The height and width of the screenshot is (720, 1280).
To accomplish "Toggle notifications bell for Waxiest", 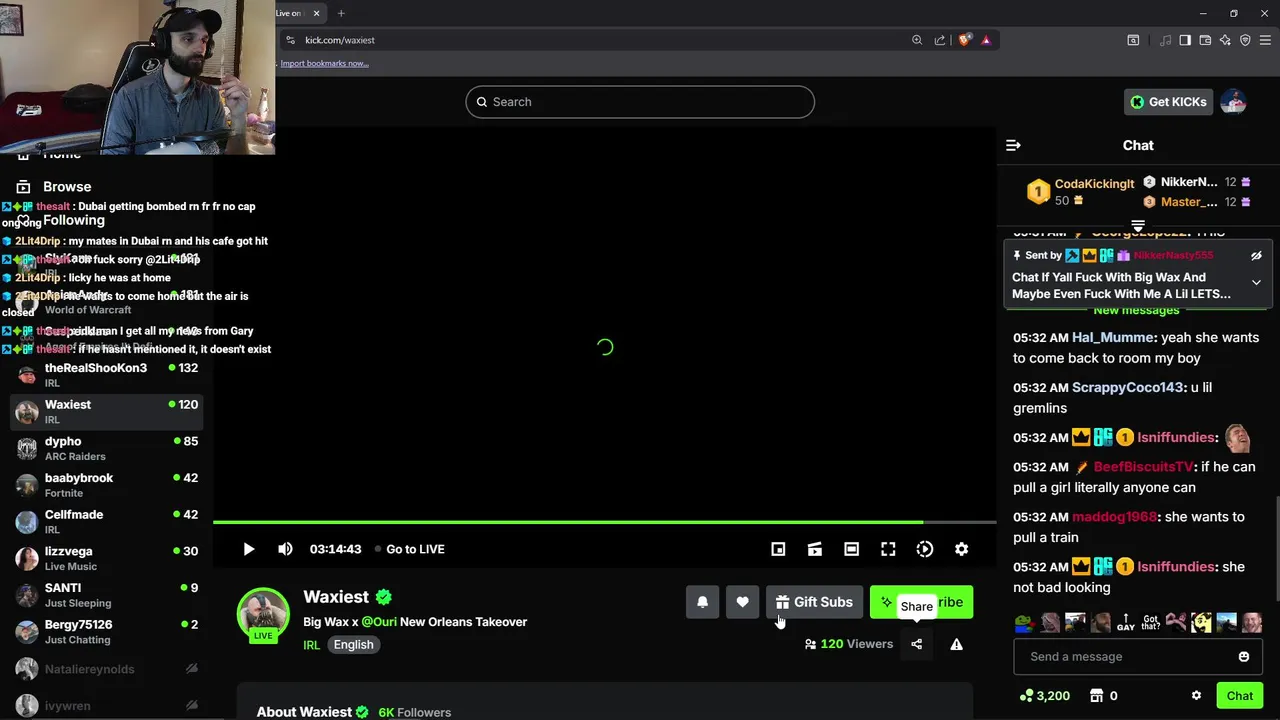I will click(x=702, y=602).
